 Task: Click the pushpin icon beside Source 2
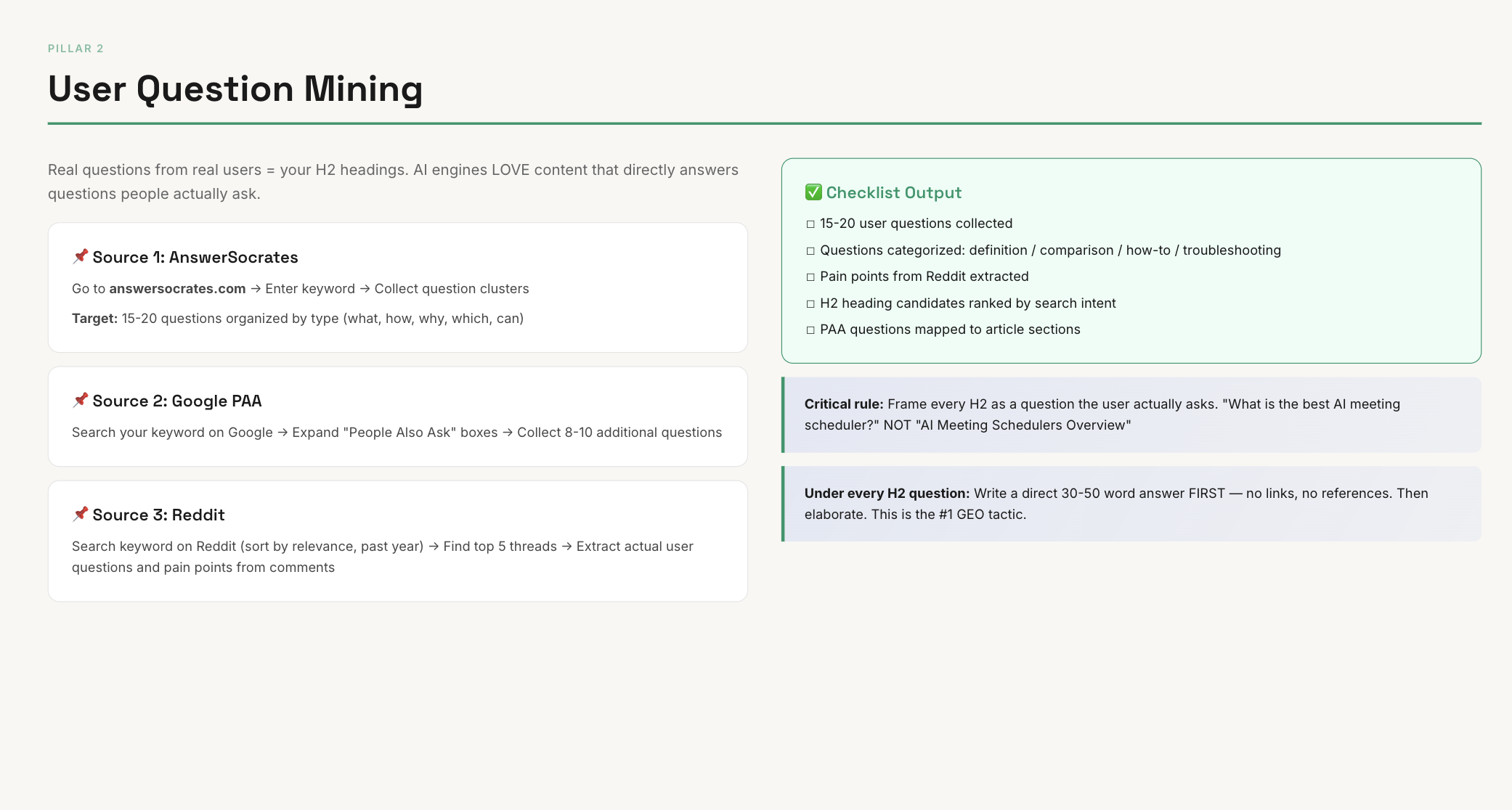pyautogui.click(x=80, y=400)
